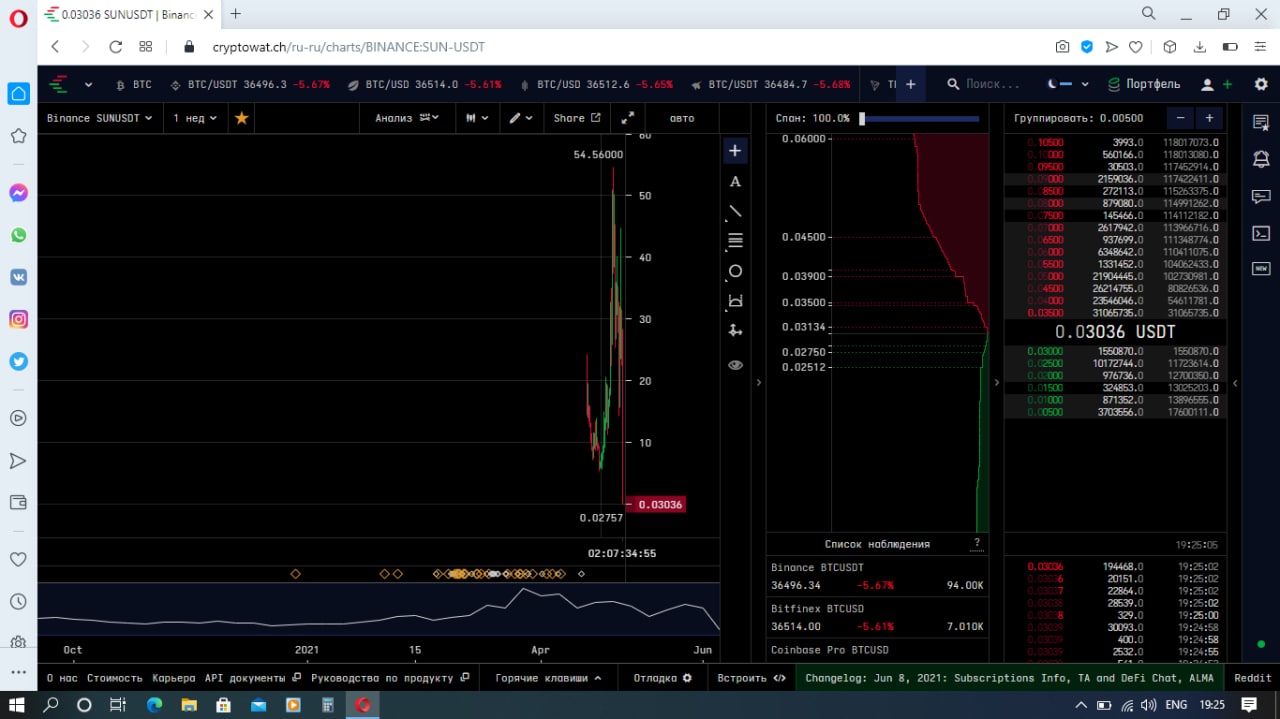Open Отладка debug settings
Viewport: 1280px width, 719px height.
pyautogui.click(x=662, y=678)
